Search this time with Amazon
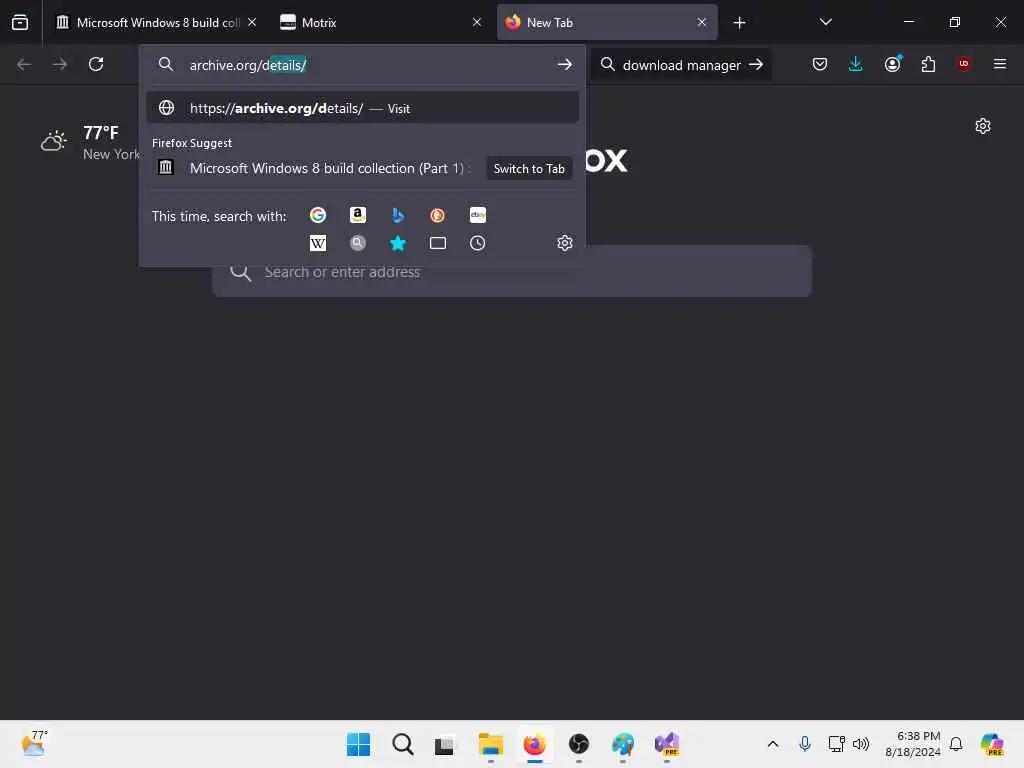 358,215
